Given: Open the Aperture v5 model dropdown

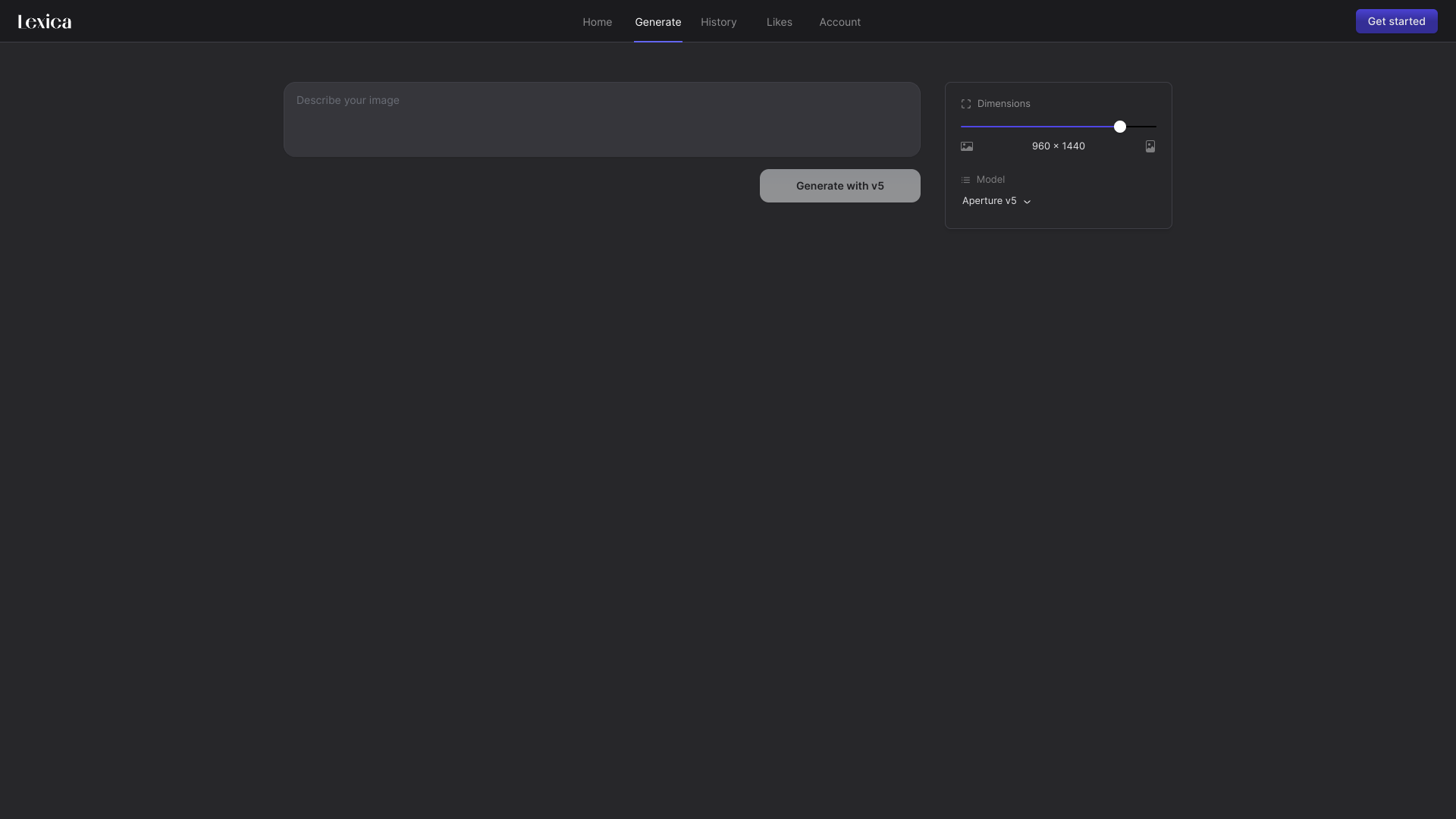Looking at the screenshot, I should (996, 201).
